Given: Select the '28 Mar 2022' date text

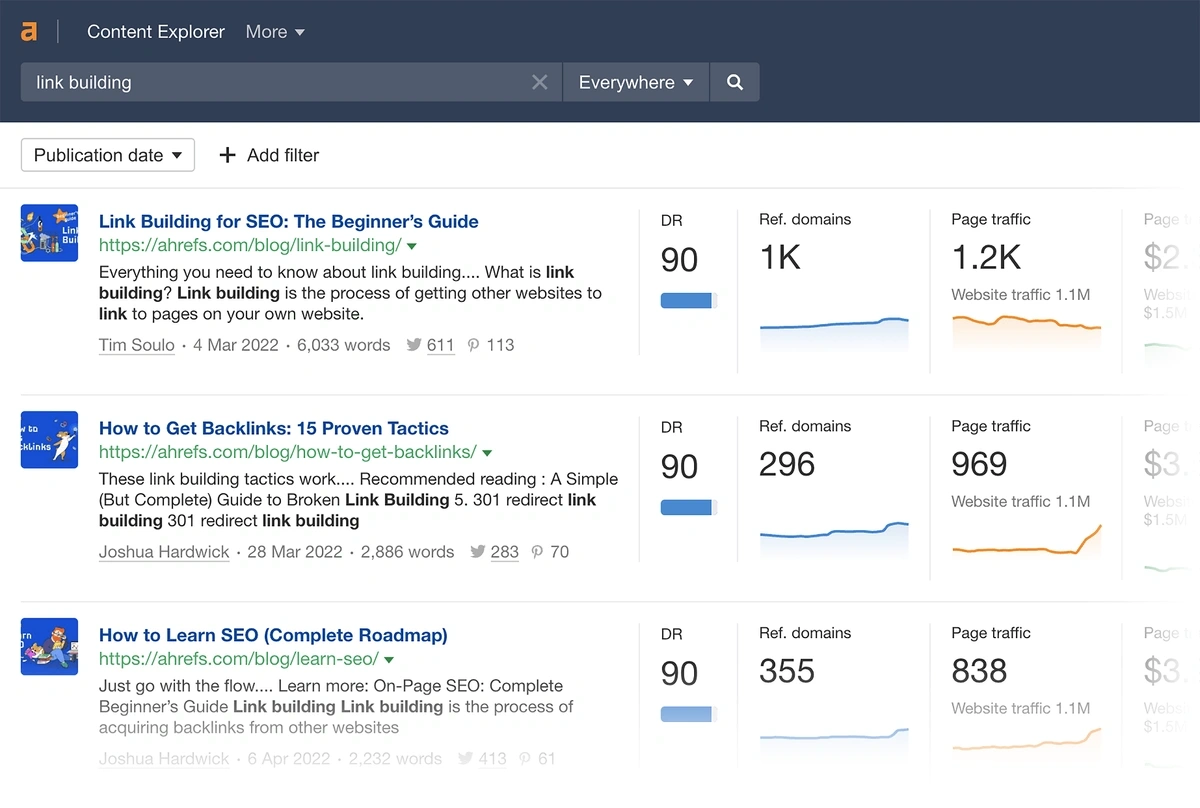Looking at the screenshot, I should click(295, 552).
